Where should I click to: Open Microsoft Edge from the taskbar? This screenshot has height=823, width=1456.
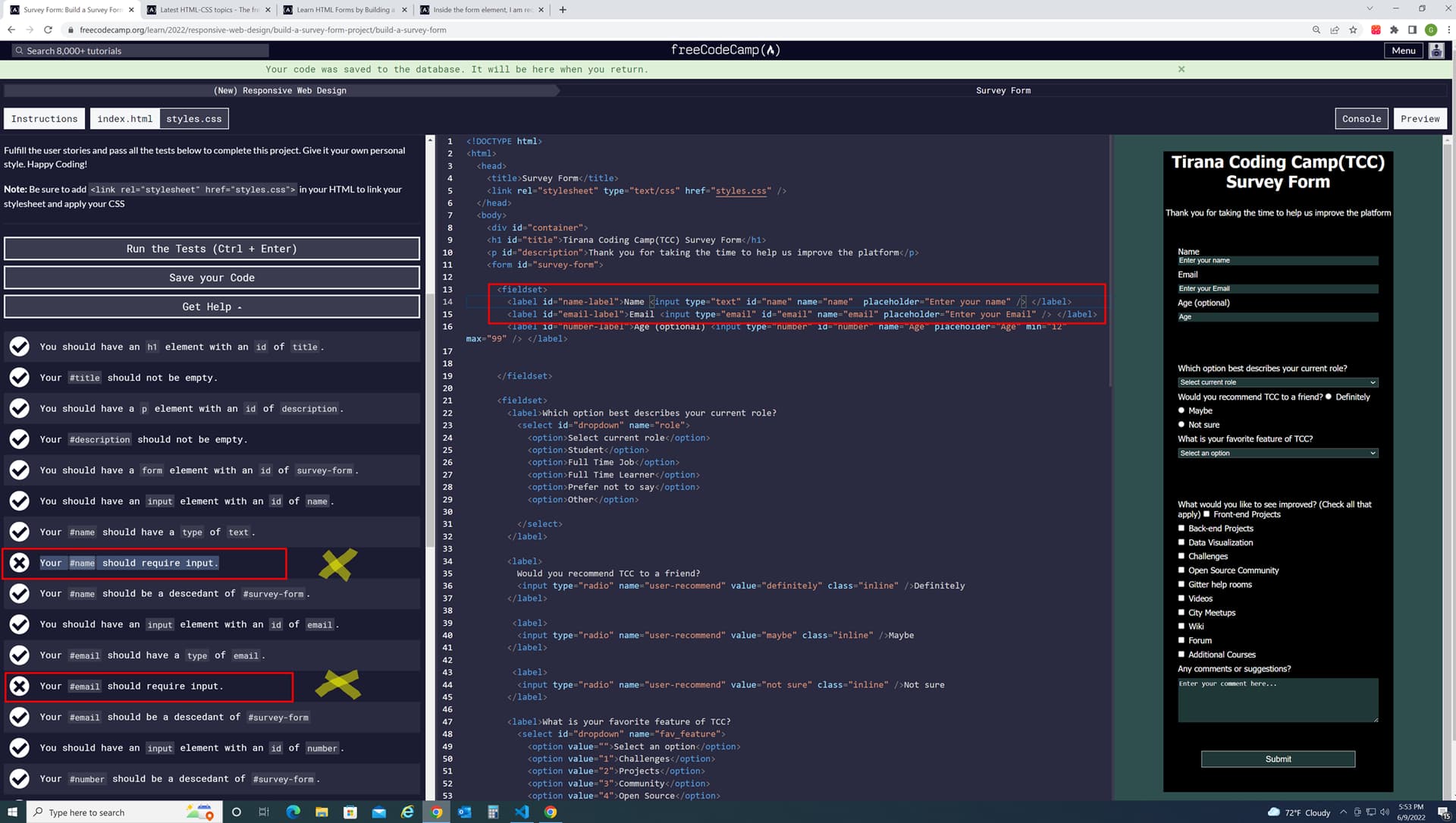tap(293, 812)
